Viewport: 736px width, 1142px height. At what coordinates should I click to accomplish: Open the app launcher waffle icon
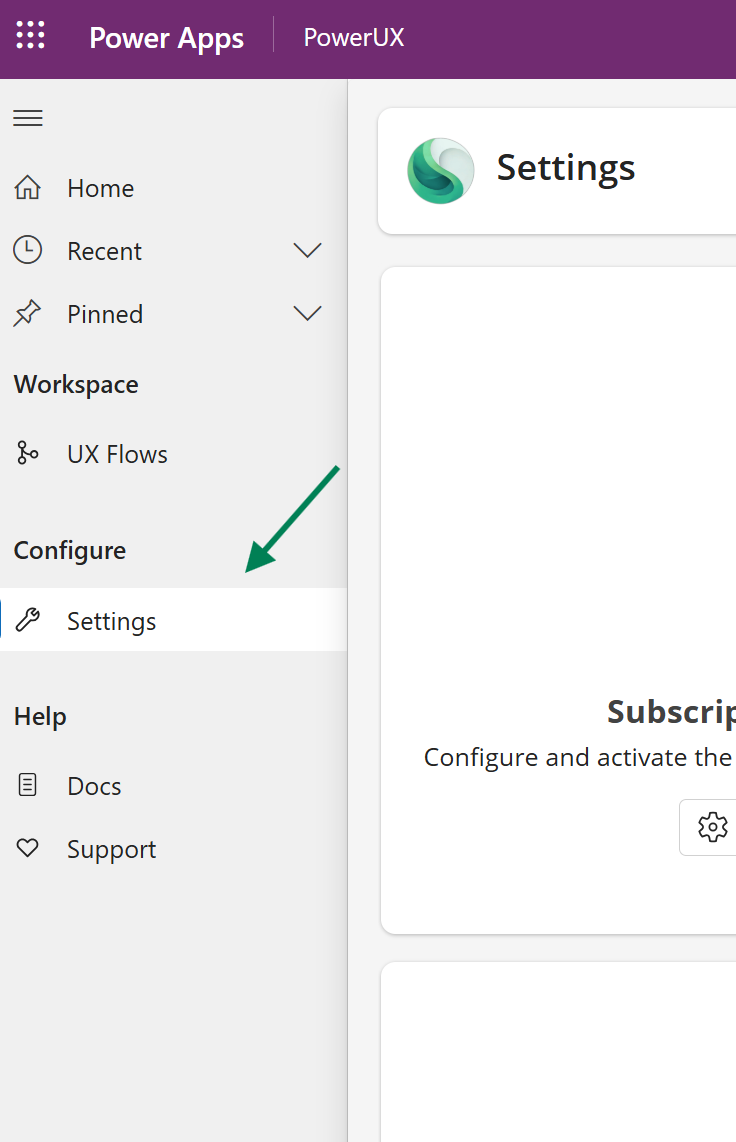(x=30, y=35)
